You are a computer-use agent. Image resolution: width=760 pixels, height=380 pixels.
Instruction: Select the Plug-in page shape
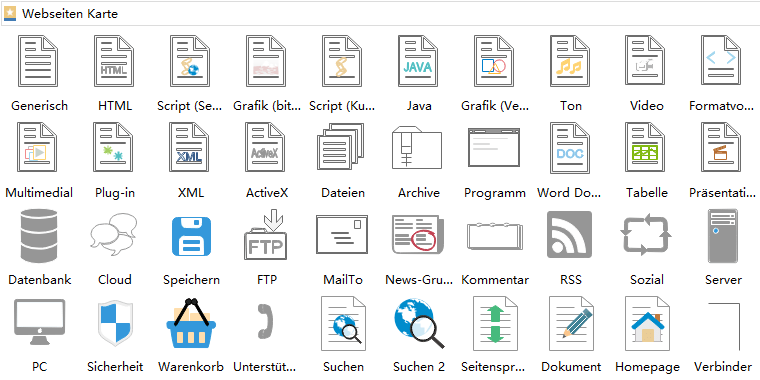[x=114, y=147]
